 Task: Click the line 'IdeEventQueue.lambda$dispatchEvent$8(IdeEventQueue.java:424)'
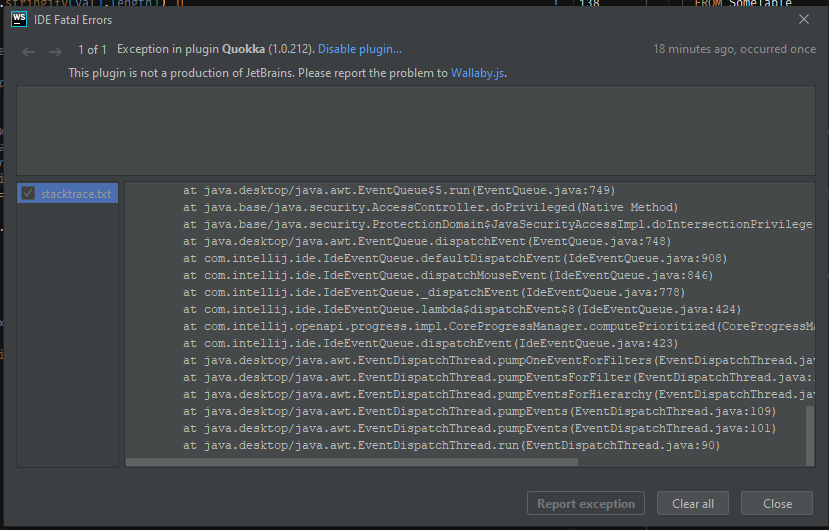point(462,309)
